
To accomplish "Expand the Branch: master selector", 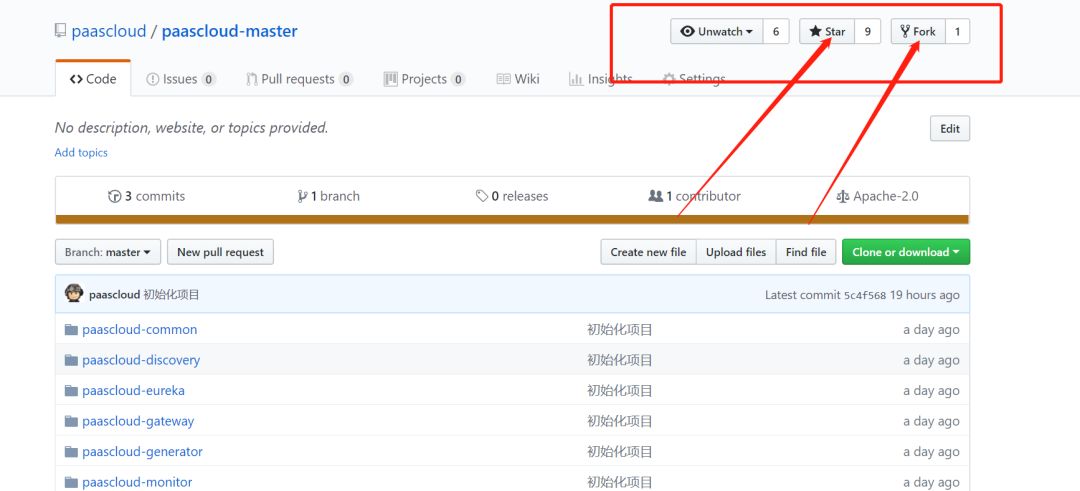I will point(107,253).
